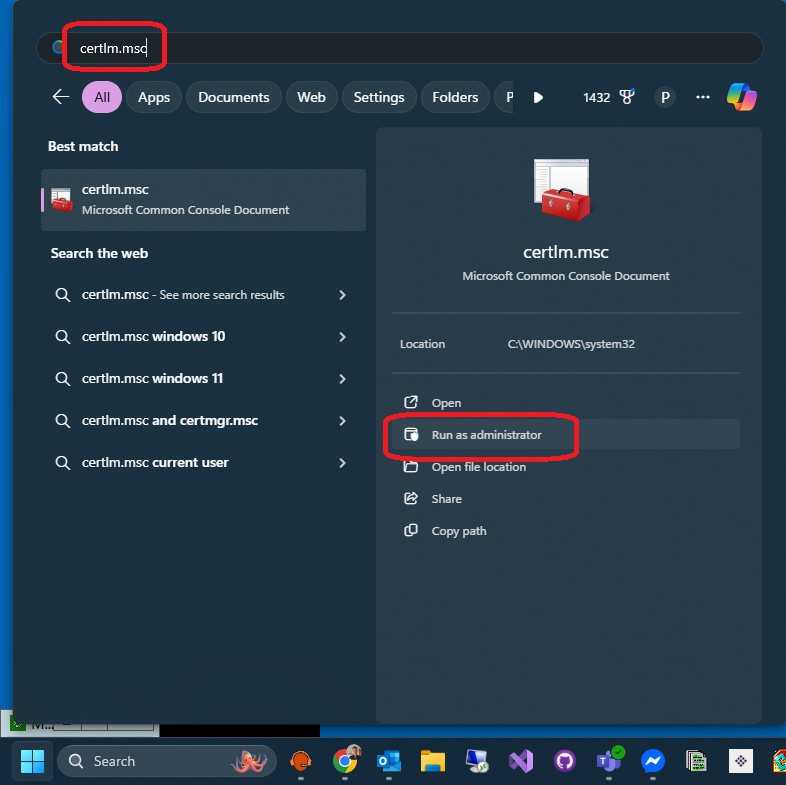Viewport: 786px width, 785px height.
Task: Click the magnifier icon beside certlm.msc windows 10
Action: tap(62, 336)
